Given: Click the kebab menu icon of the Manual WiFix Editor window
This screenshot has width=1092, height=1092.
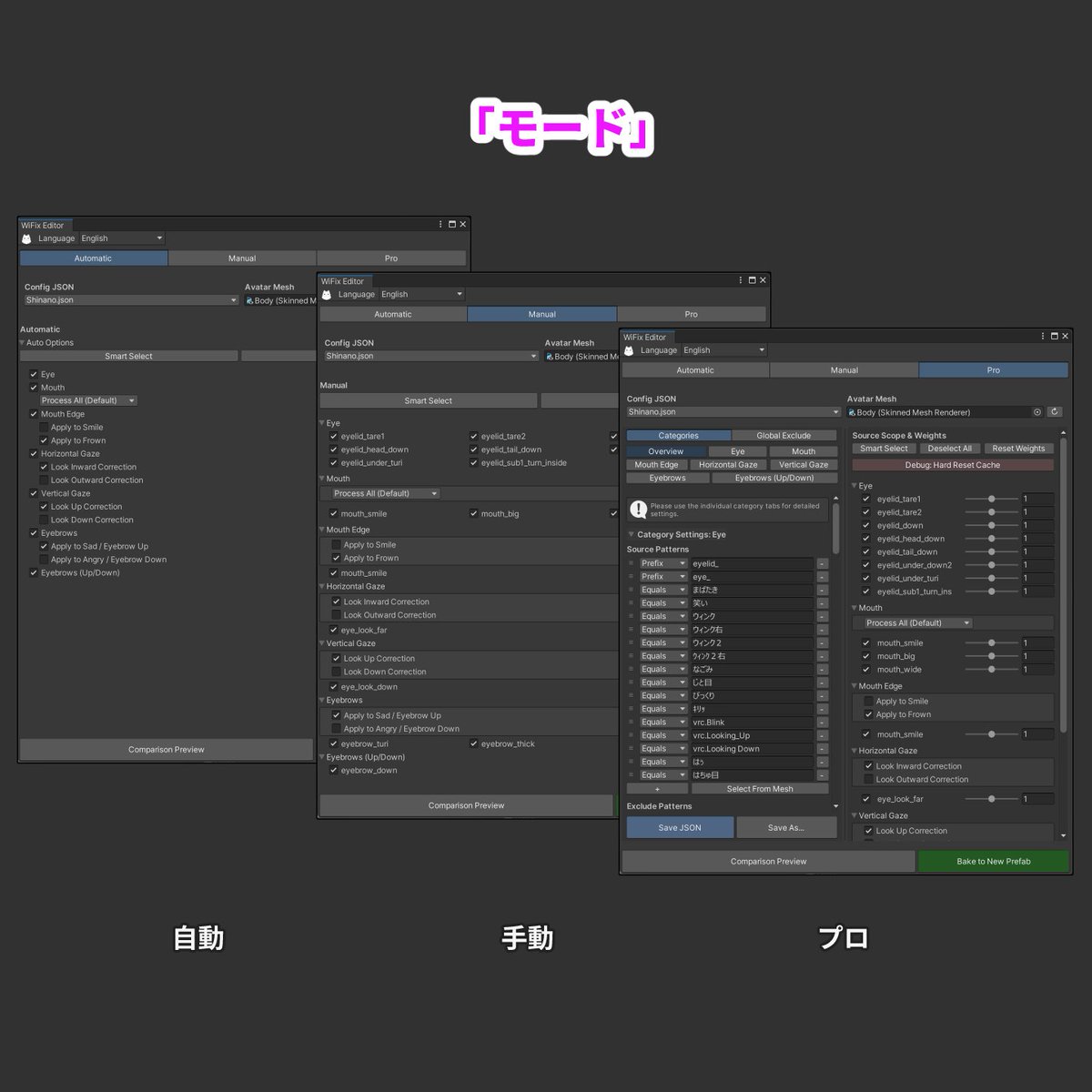Looking at the screenshot, I should 741,280.
